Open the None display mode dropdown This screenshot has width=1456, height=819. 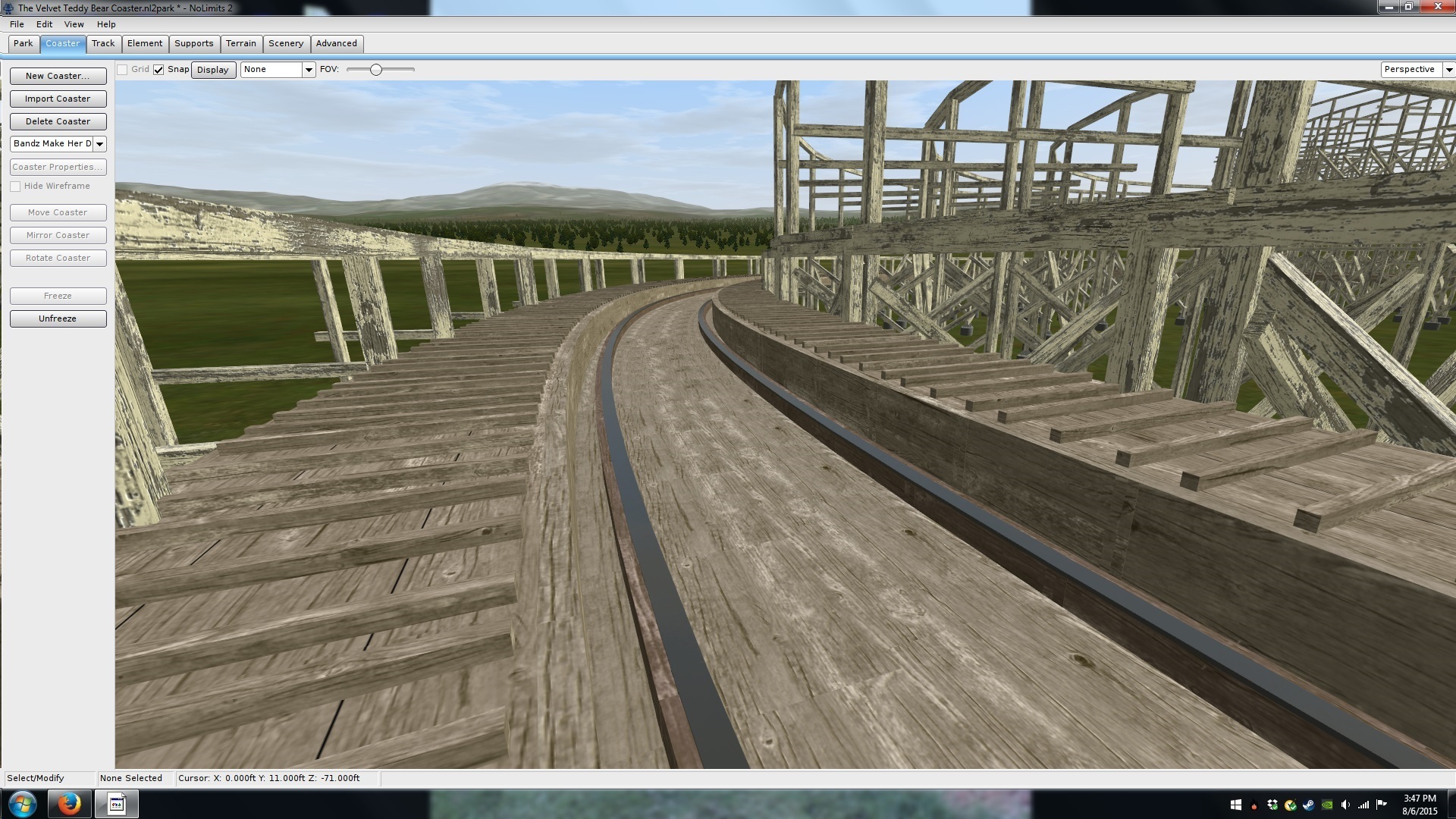click(x=308, y=70)
